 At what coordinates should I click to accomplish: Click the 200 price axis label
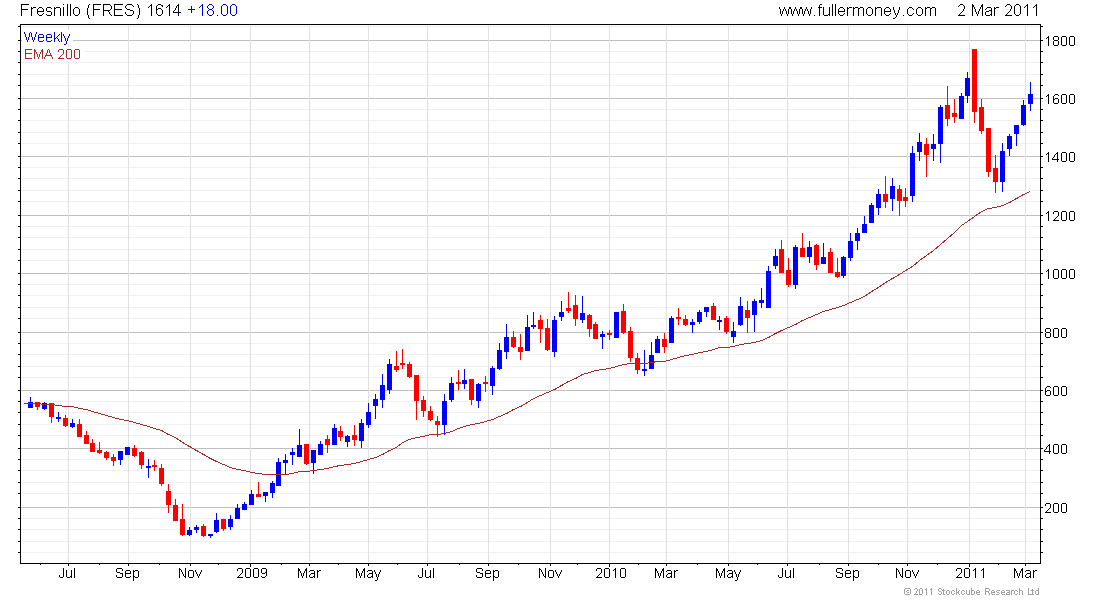tap(1057, 507)
